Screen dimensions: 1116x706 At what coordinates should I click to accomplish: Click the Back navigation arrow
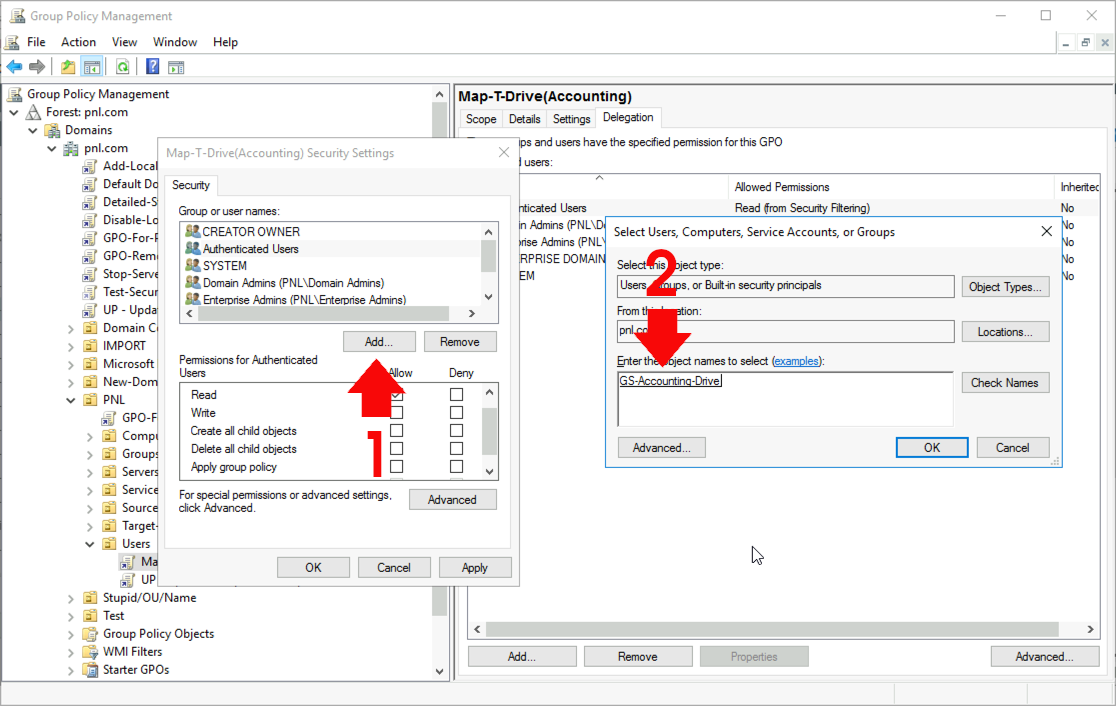pyautogui.click(x=13, y=66)
